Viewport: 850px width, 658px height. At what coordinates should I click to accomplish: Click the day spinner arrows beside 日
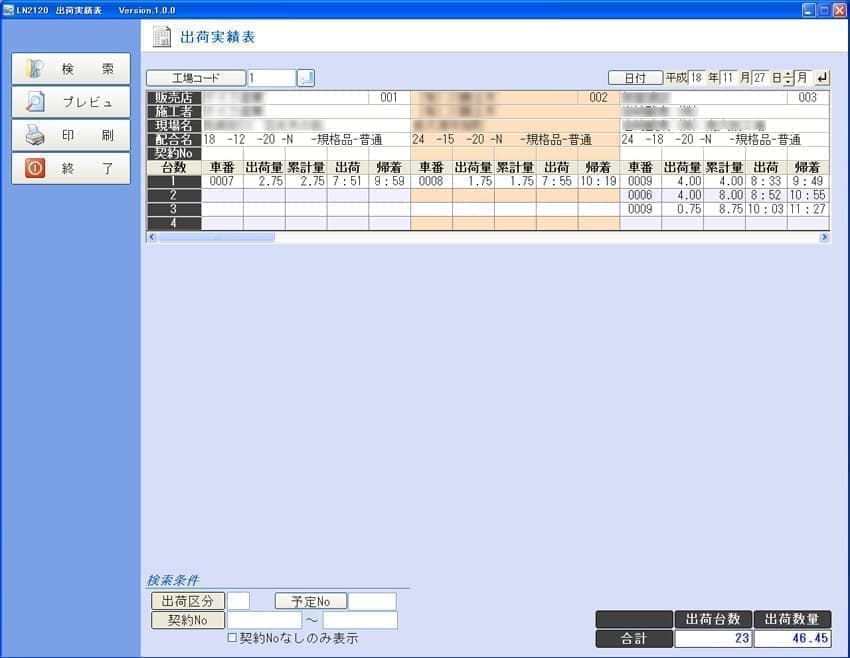click(788, 78)
